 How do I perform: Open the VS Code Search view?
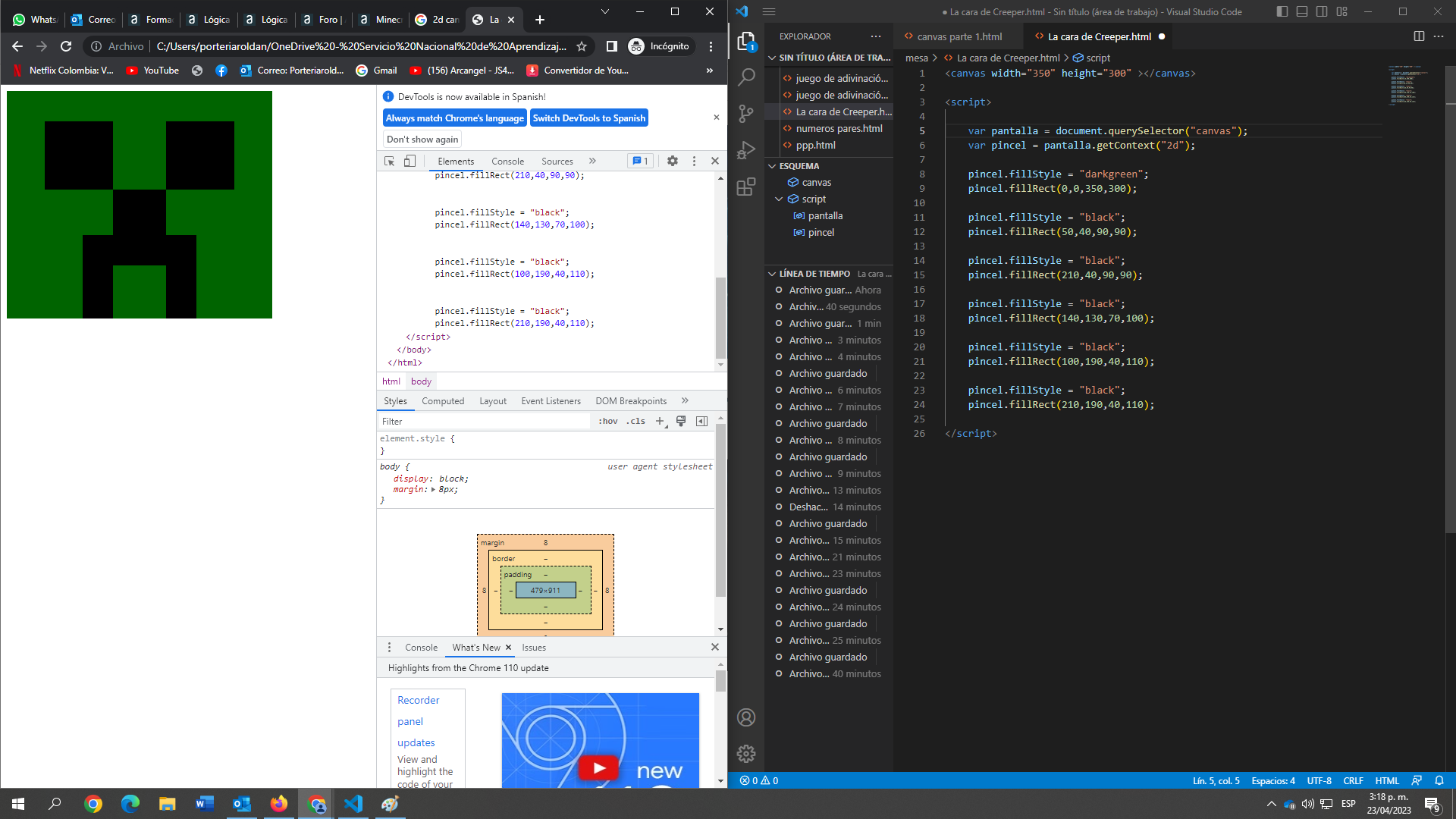(746, 77)
